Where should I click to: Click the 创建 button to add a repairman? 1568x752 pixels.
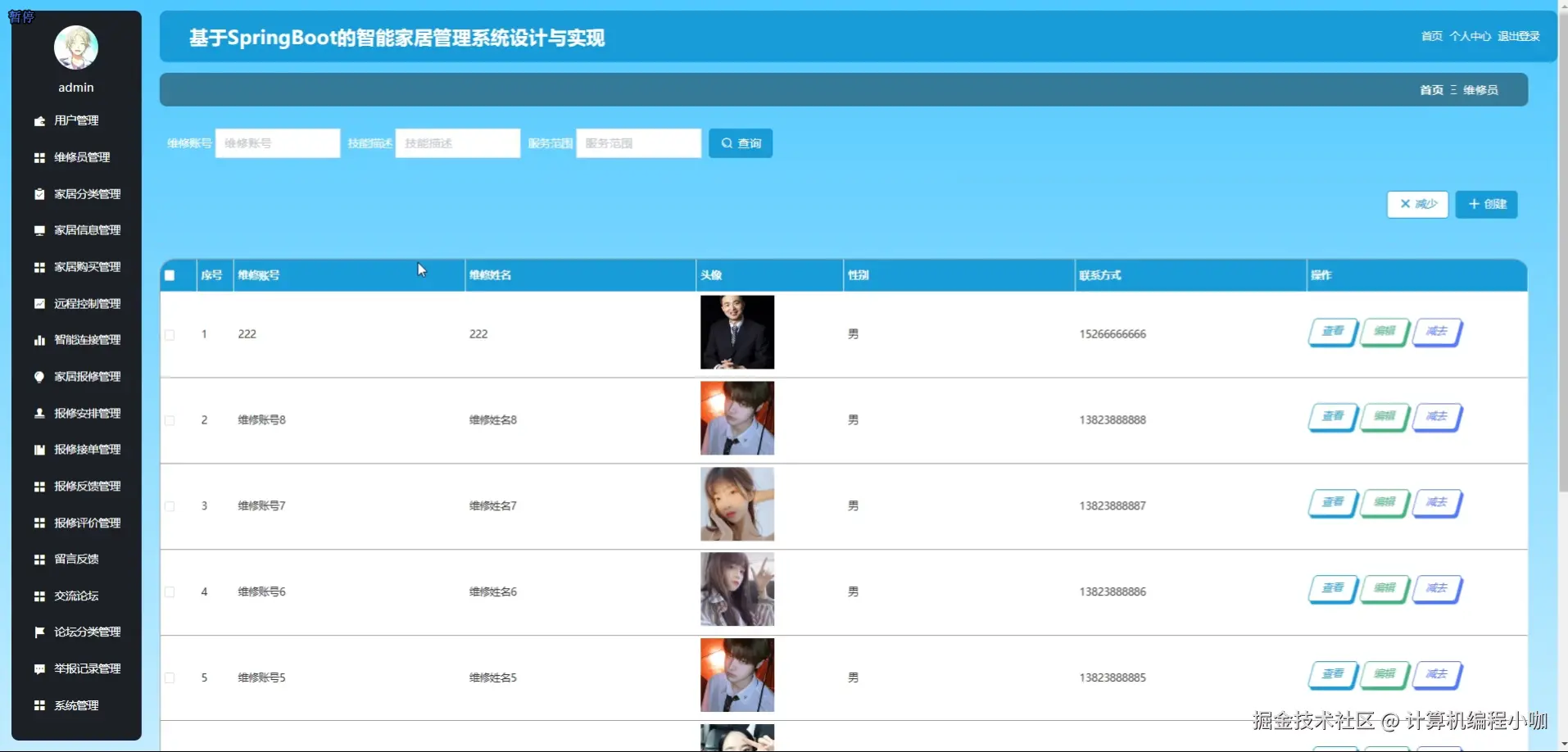click(x=1487, y=204)
